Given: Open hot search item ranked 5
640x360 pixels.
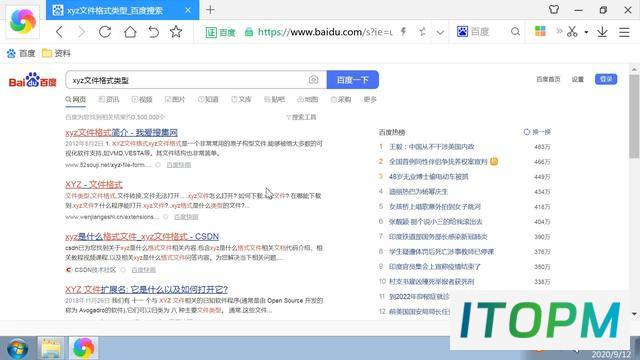Looking at the screenshot, I should (435, 207).
